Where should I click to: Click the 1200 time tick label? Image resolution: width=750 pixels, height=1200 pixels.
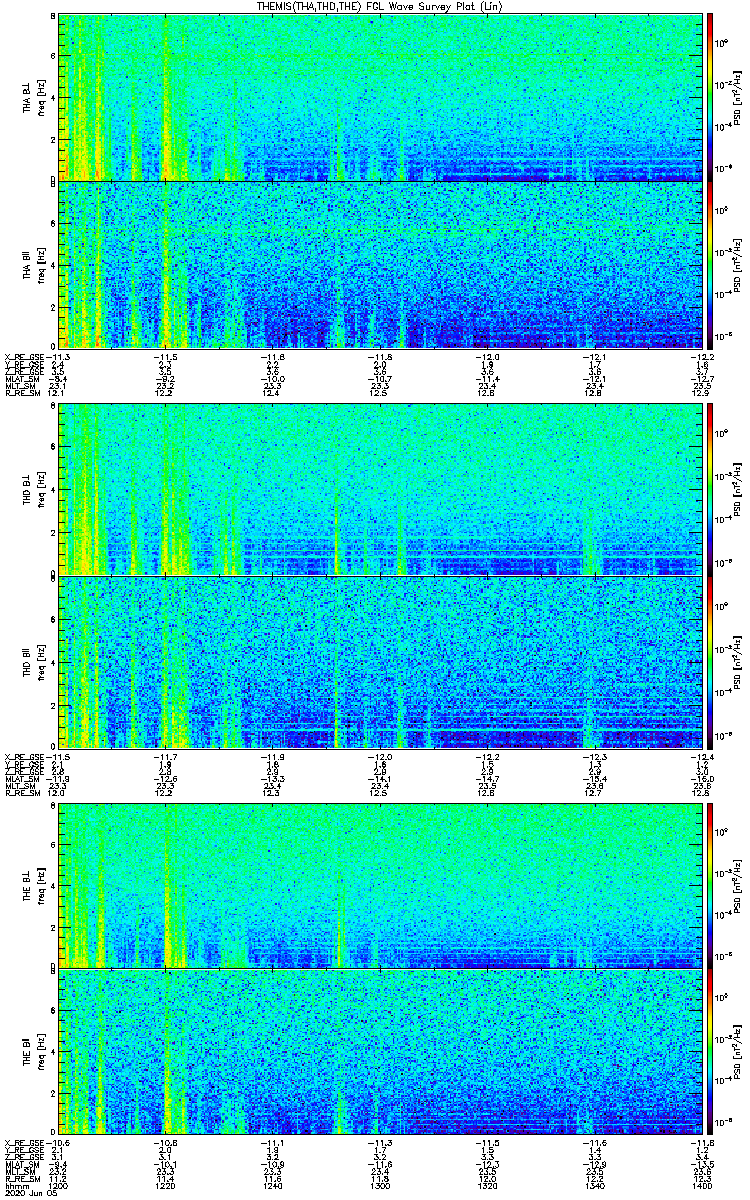click(x=59, y=1187)
